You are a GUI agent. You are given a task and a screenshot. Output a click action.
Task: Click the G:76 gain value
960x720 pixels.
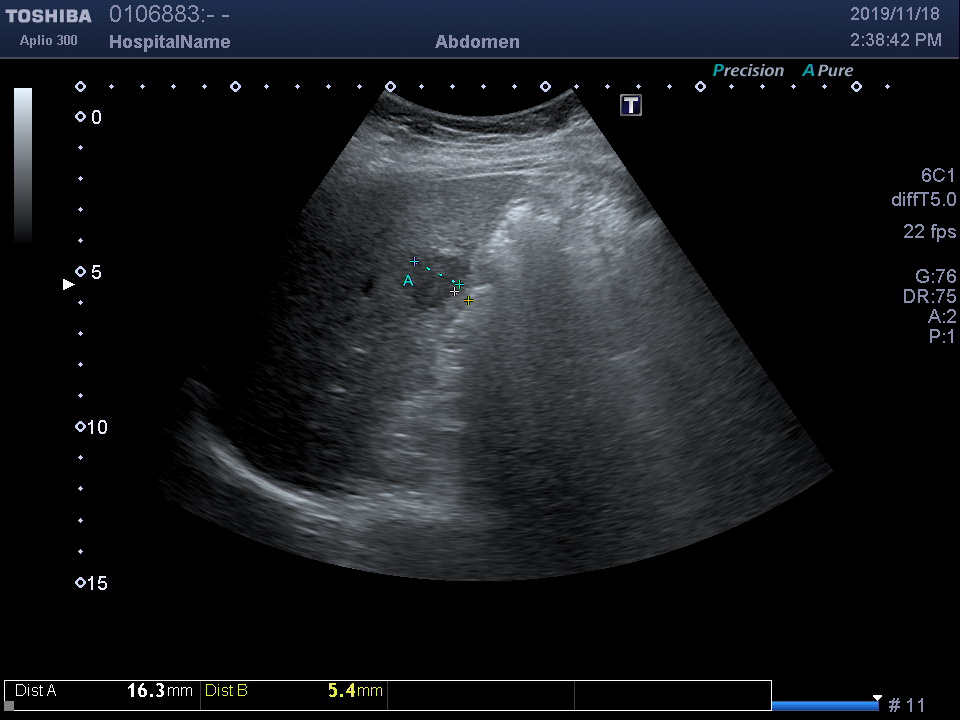tap(935, 277)
